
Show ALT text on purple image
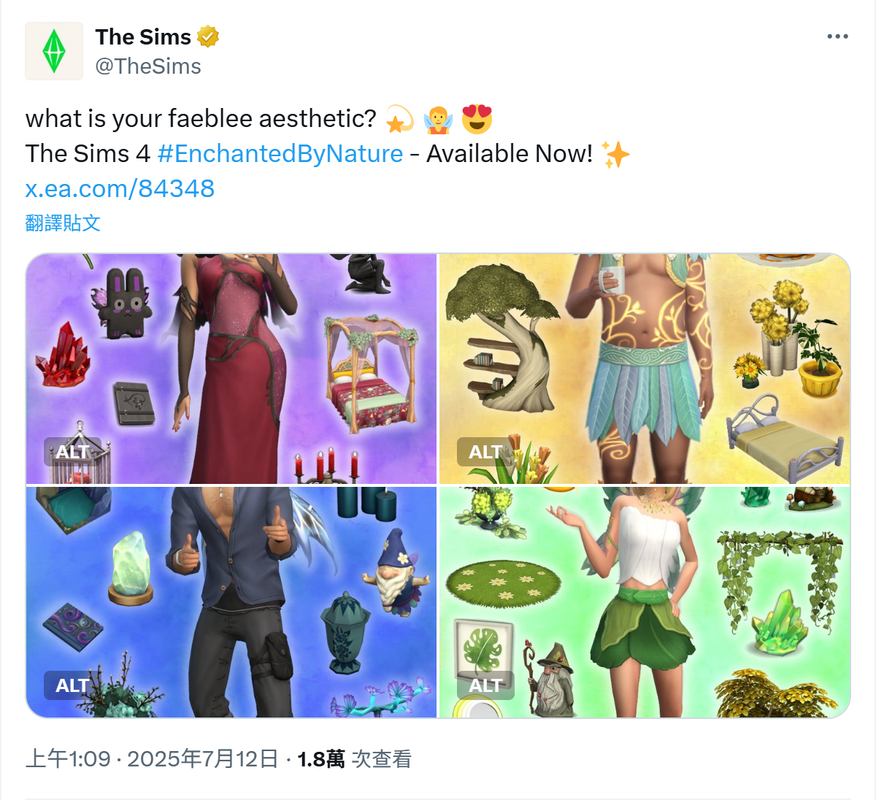click(72, 451)
